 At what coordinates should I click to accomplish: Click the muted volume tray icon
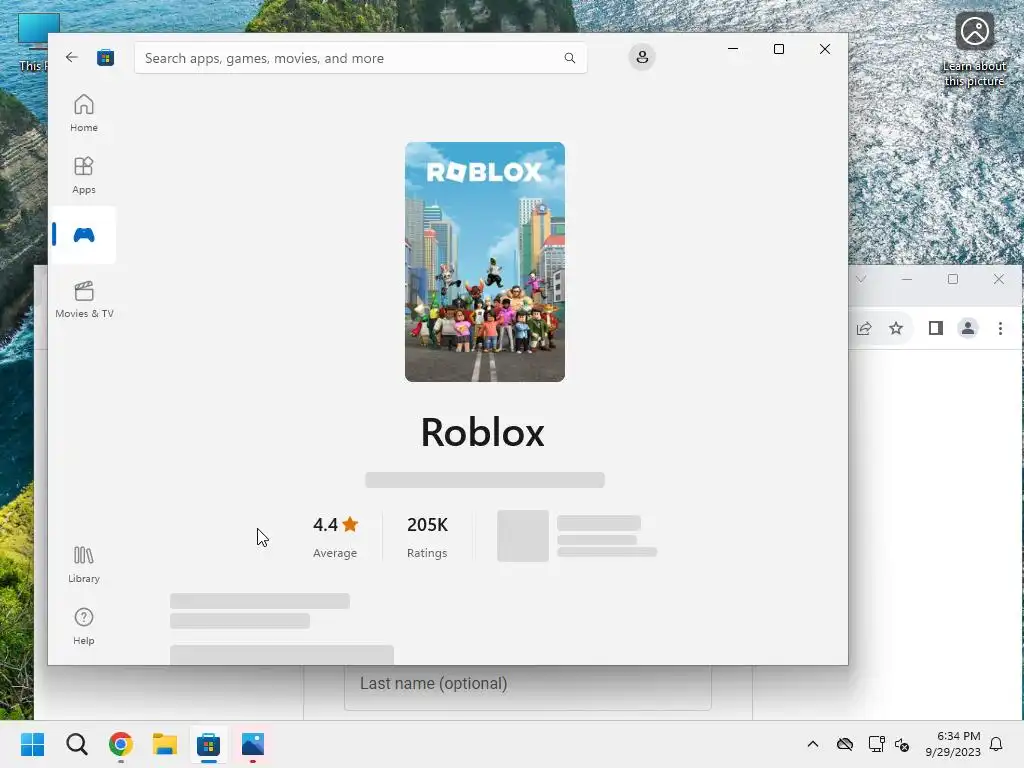(902, 744)
